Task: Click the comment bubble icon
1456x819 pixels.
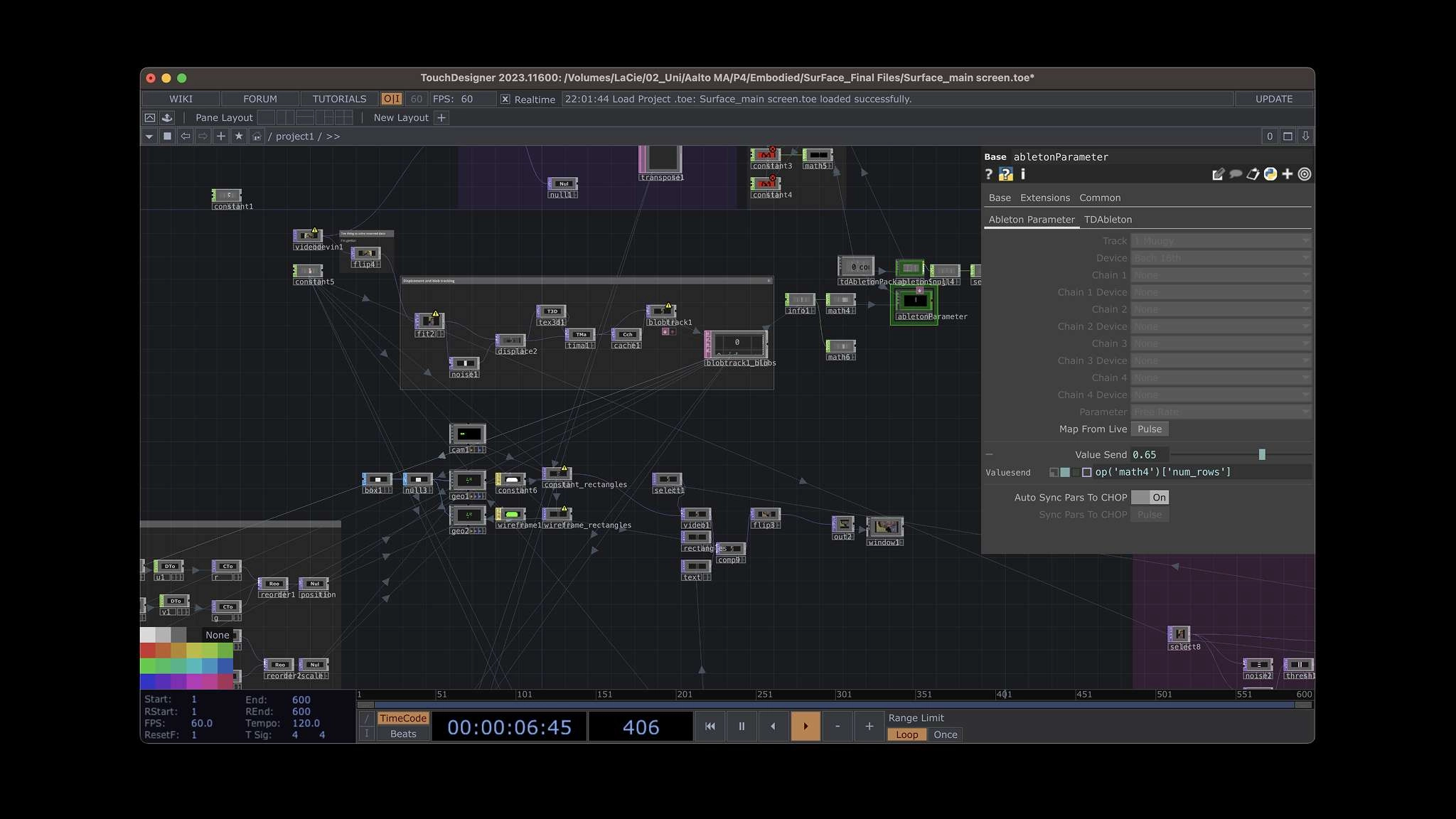Action: point(1236,174)
